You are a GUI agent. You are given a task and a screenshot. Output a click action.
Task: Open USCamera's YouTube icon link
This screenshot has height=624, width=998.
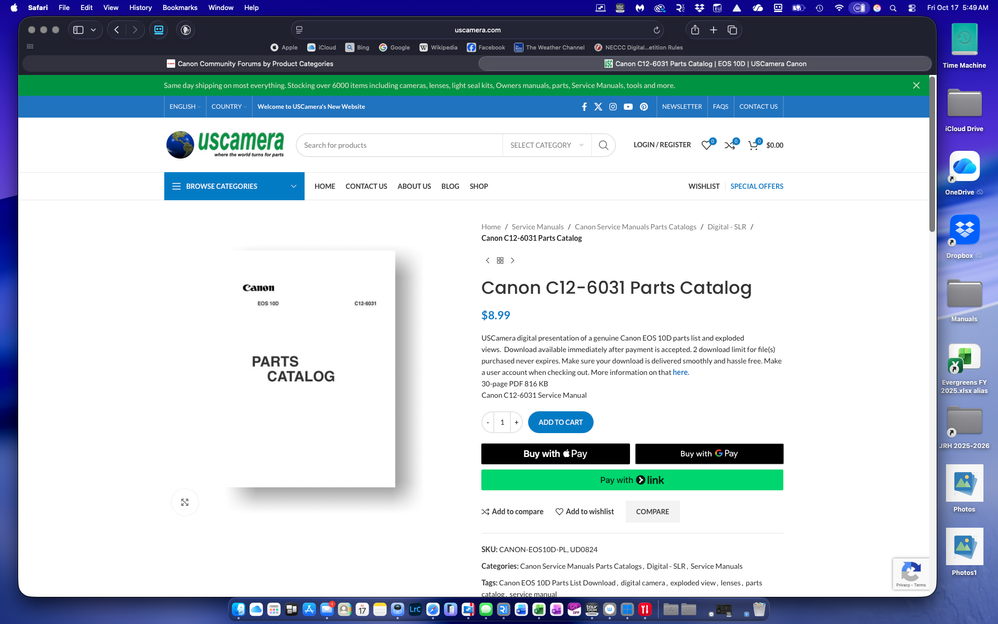[628, 106]
